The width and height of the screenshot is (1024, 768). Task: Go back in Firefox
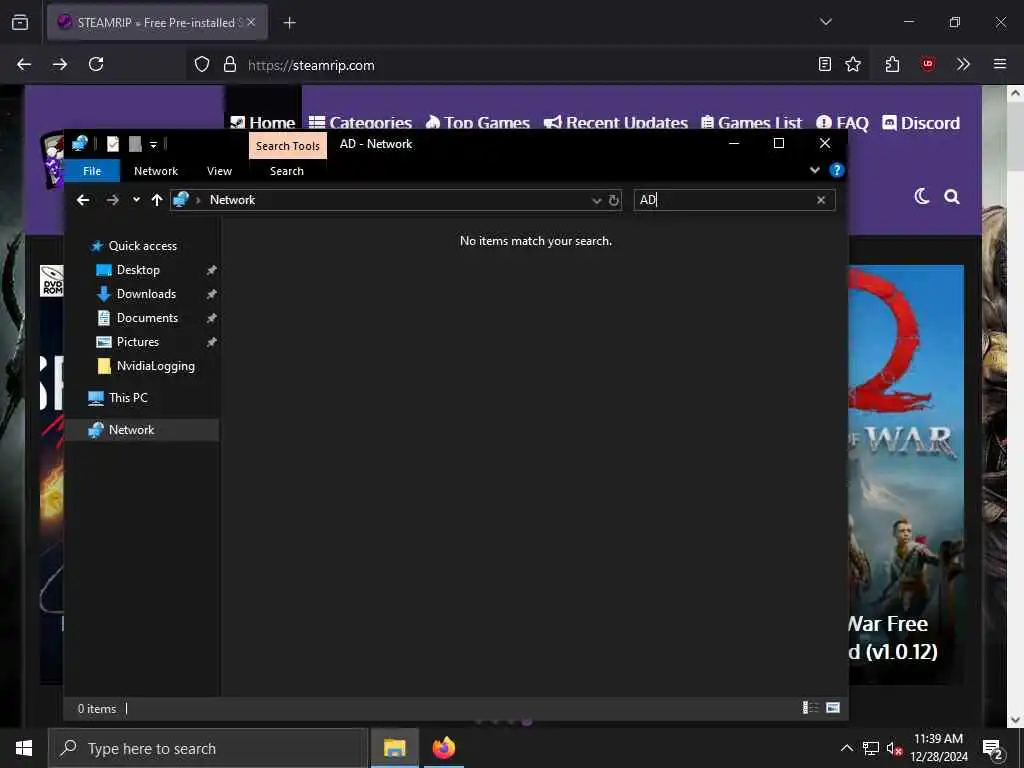click(x=24, y=64)
